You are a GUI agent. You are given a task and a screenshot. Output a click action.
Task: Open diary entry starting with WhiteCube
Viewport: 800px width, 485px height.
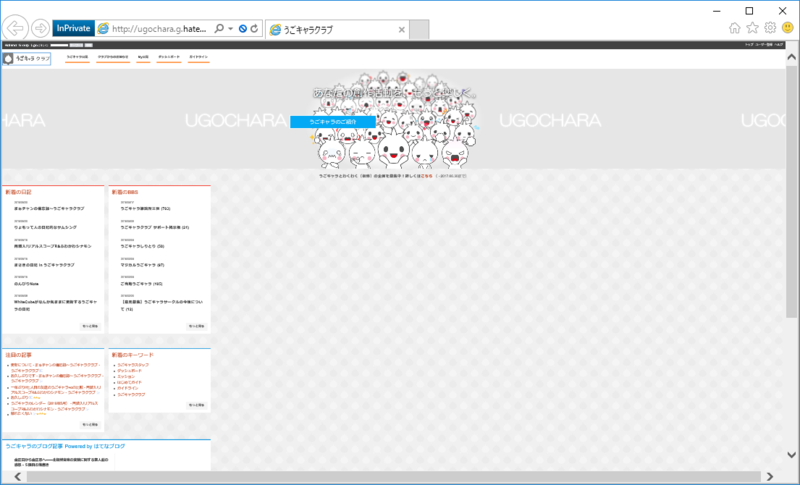55,305
